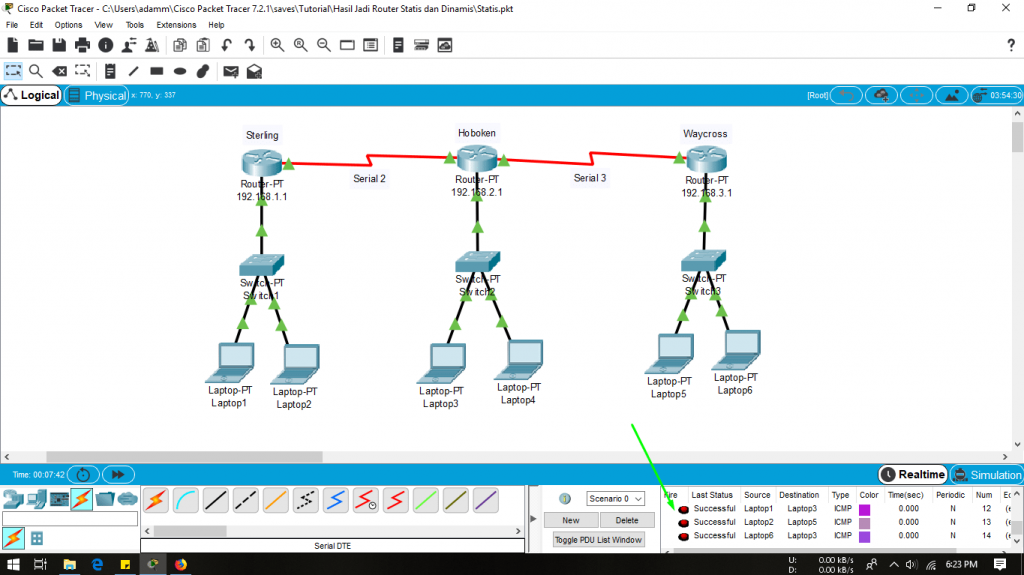Fire the Laptop6 to Laptop3 PDU

[x=683, y=536]
